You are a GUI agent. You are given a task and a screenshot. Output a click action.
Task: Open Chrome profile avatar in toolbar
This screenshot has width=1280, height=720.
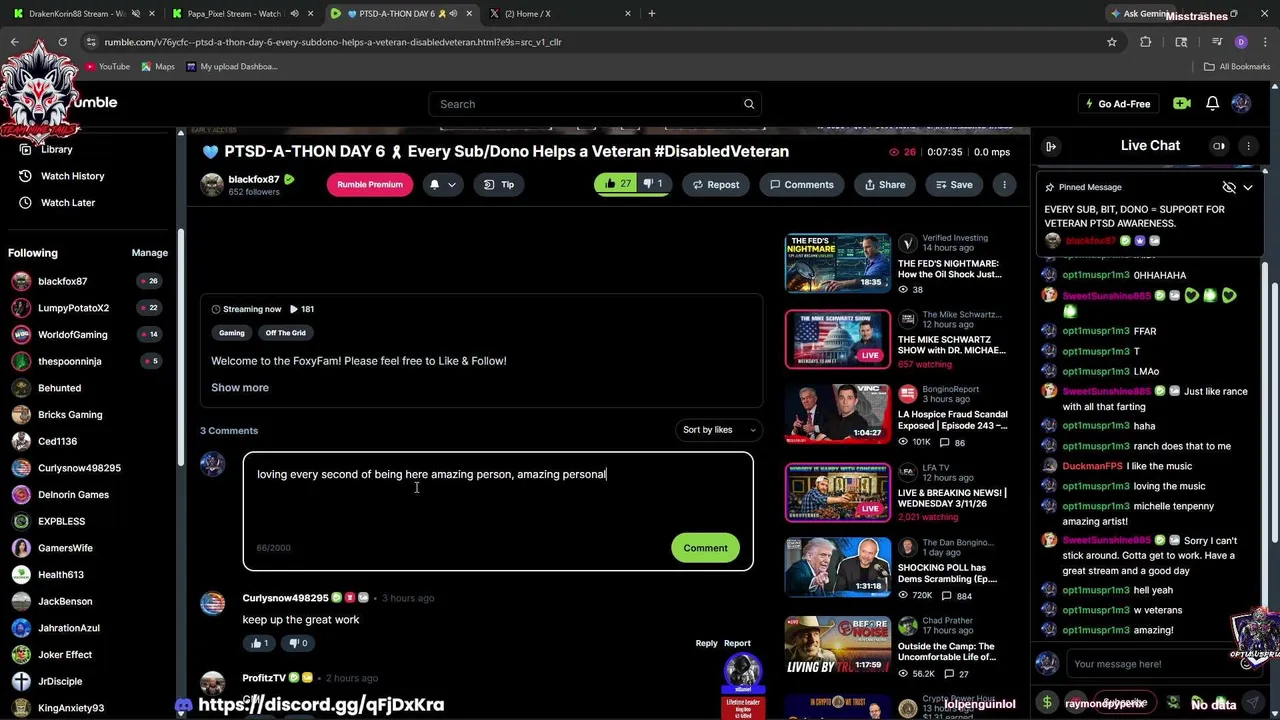coord(1241,42)
